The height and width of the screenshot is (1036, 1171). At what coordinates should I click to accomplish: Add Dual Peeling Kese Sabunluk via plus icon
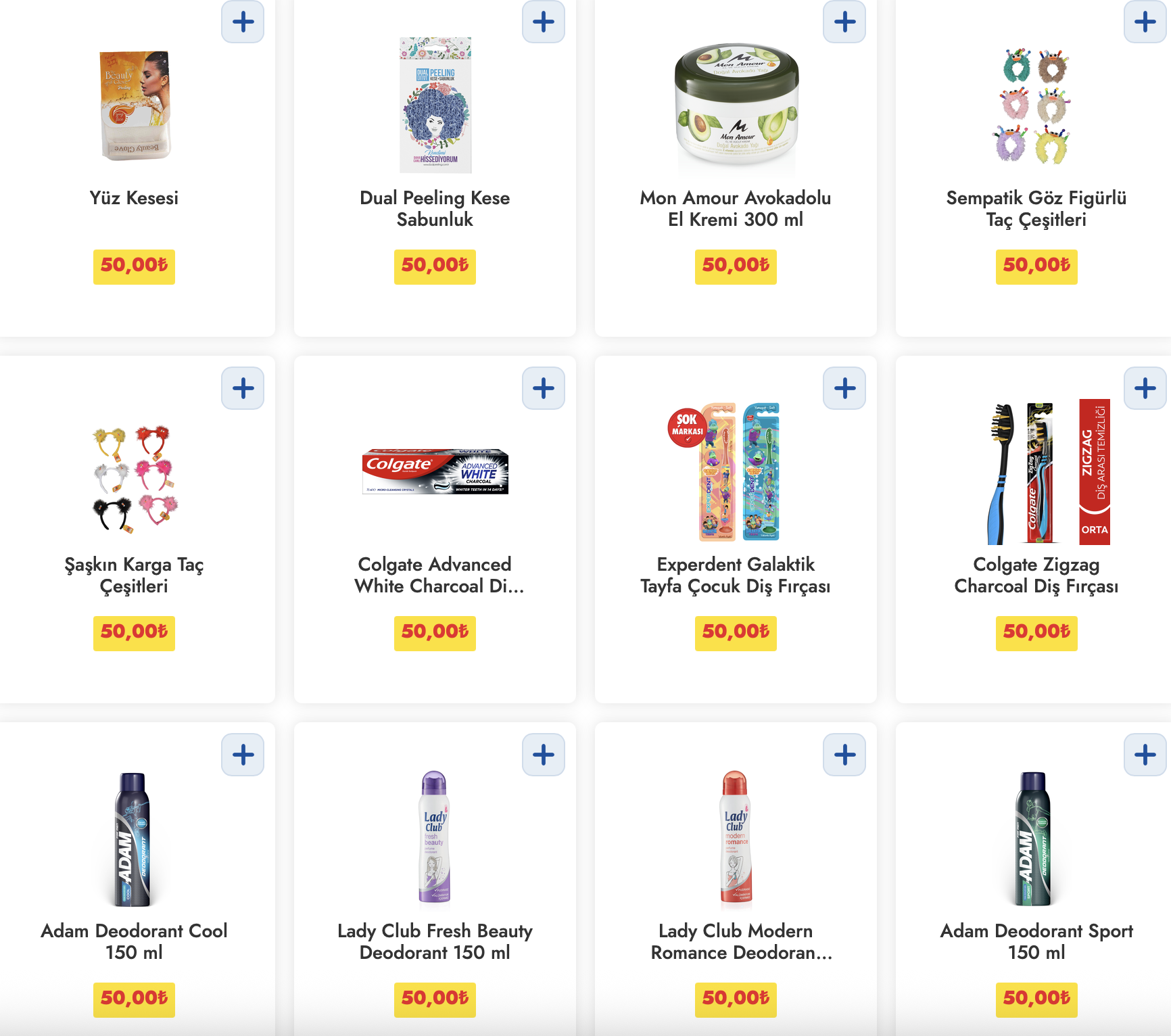click(x=544, y=22)
